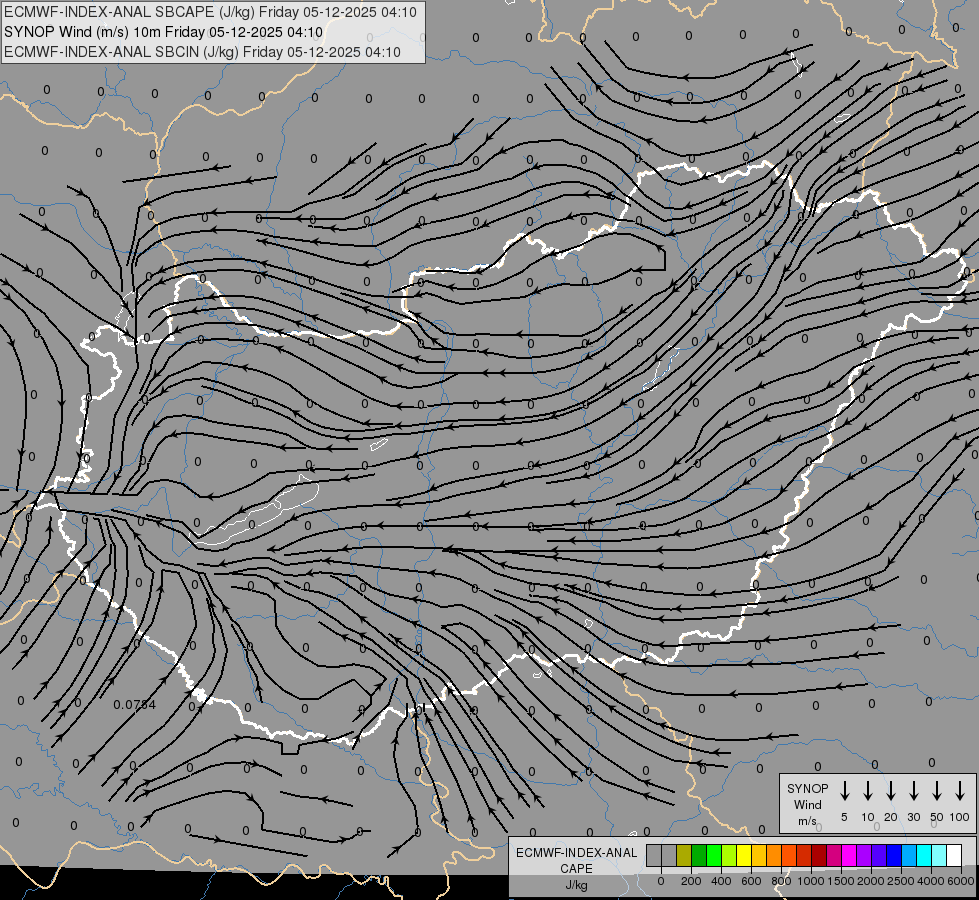Click the SBCAPE title line at top
Screen dimensions: 979x900
(210, 12)
